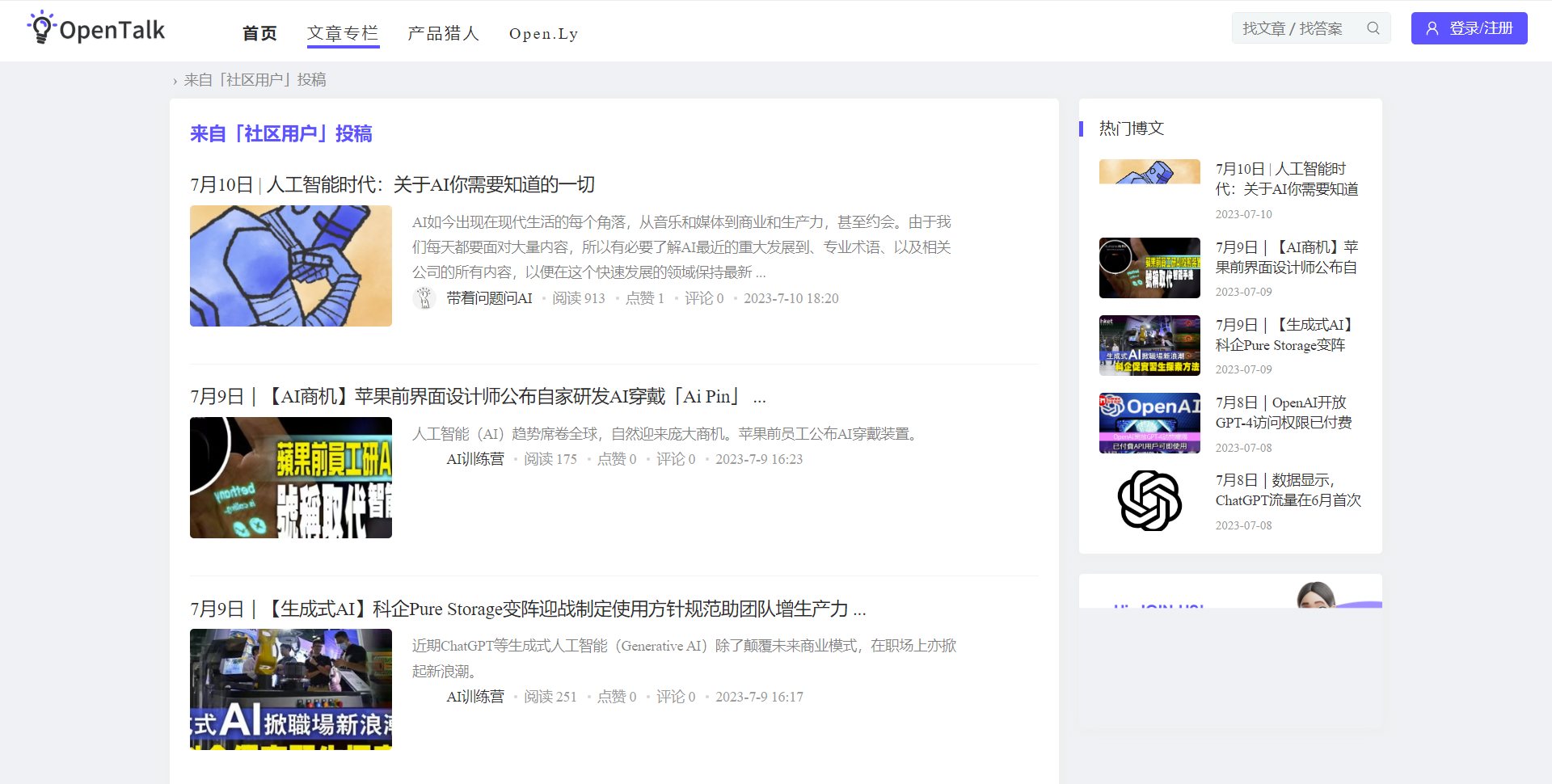Open the 生成式AI Pure Storage article title
The width and height of the screenshot is (1552, 784).
(x=527, y=609)
